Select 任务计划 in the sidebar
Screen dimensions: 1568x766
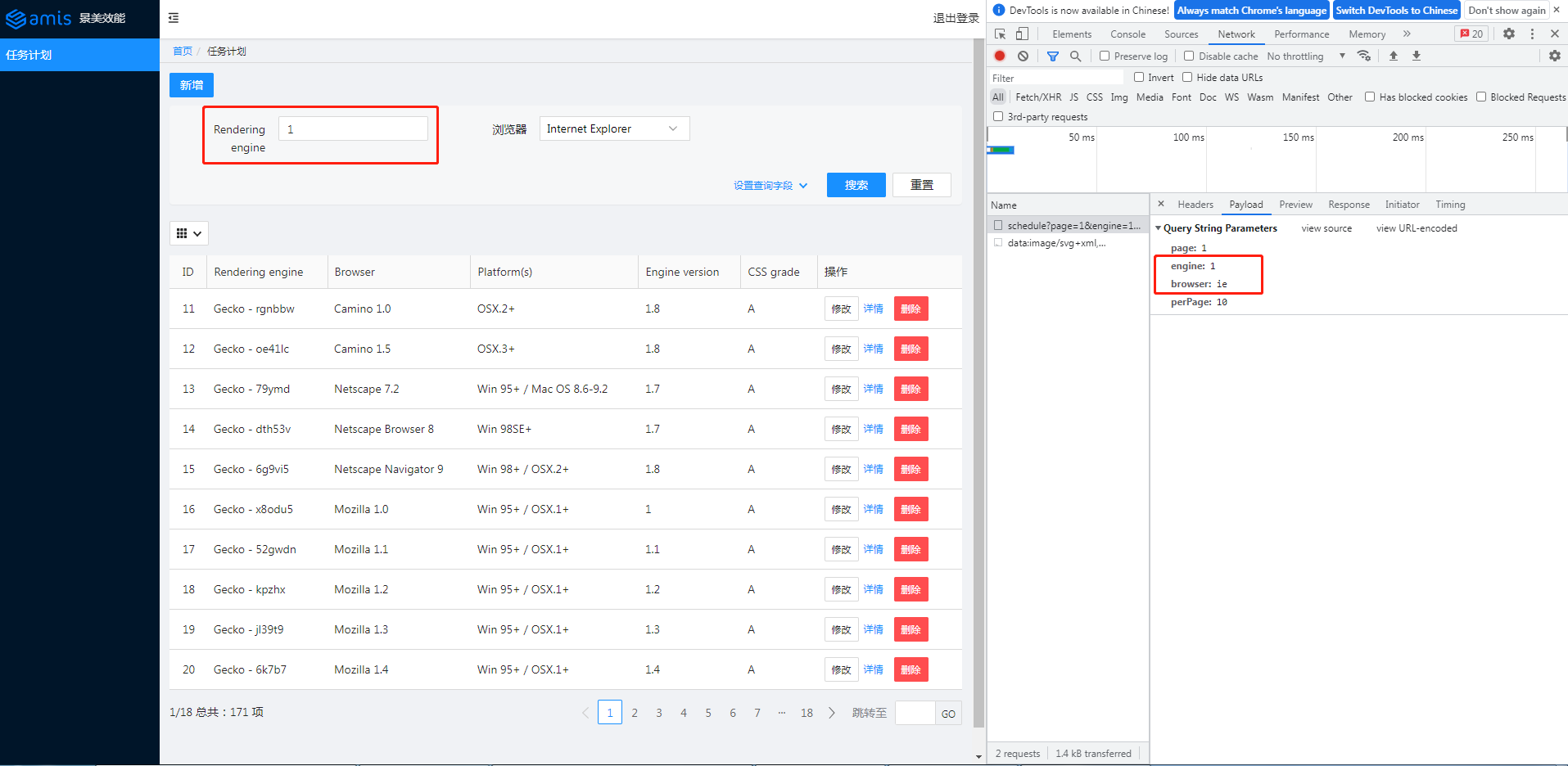pos(79,55)
